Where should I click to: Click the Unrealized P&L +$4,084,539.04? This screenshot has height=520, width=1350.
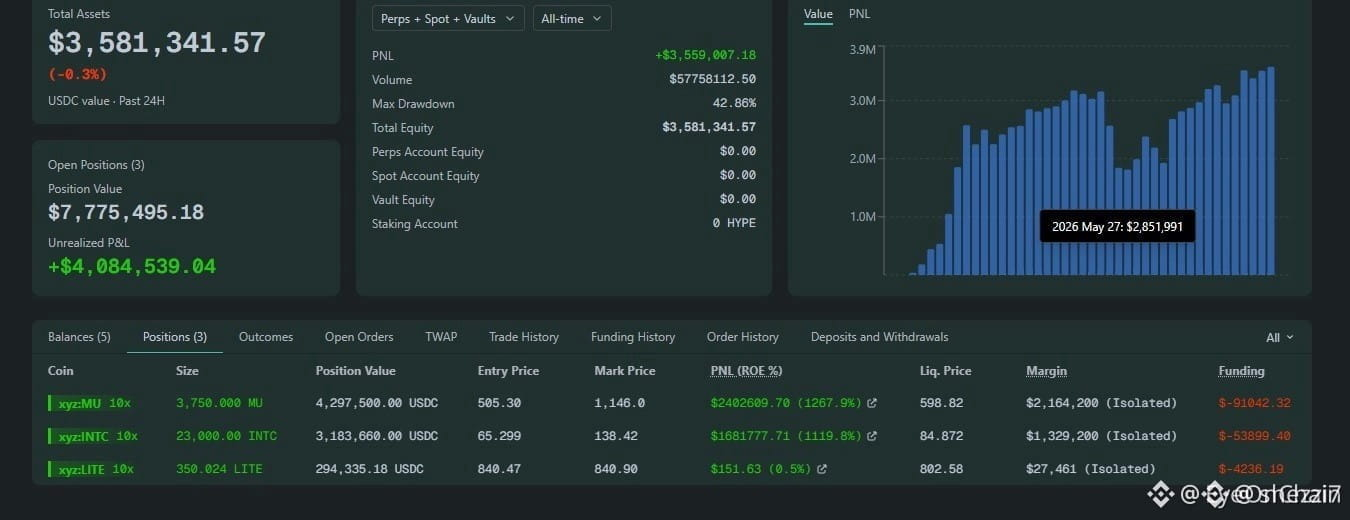click(131, 267)
